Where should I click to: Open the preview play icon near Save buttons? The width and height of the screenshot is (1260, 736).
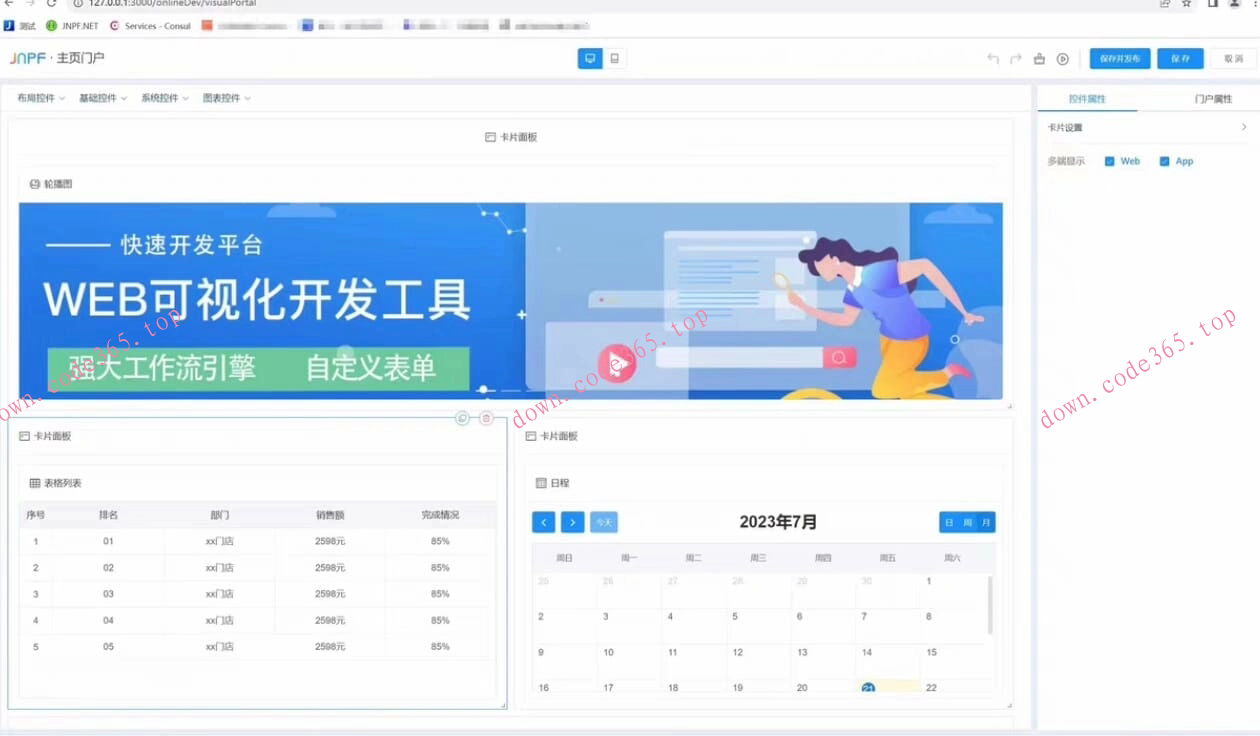point(1062,58)
